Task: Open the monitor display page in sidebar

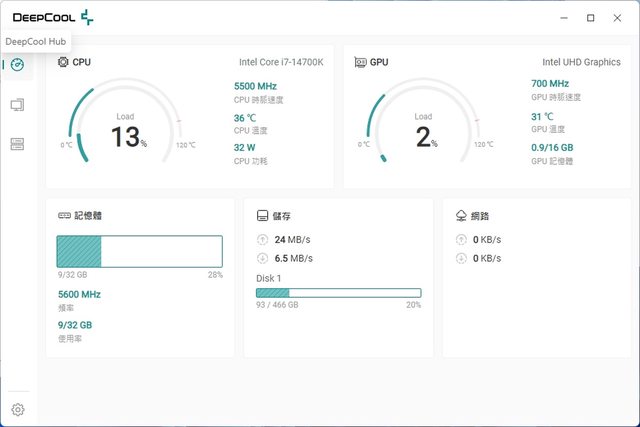Action: [17, 105]
